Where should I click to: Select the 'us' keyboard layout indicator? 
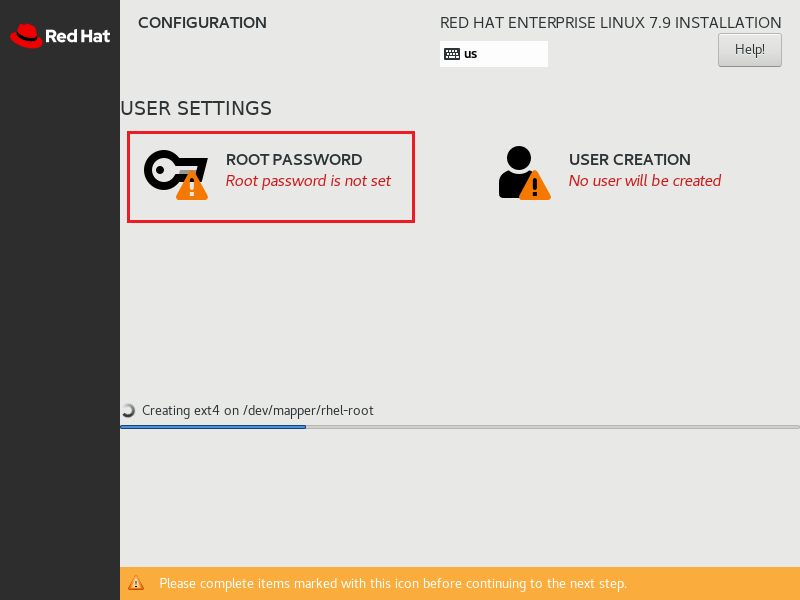pos(493,54)
